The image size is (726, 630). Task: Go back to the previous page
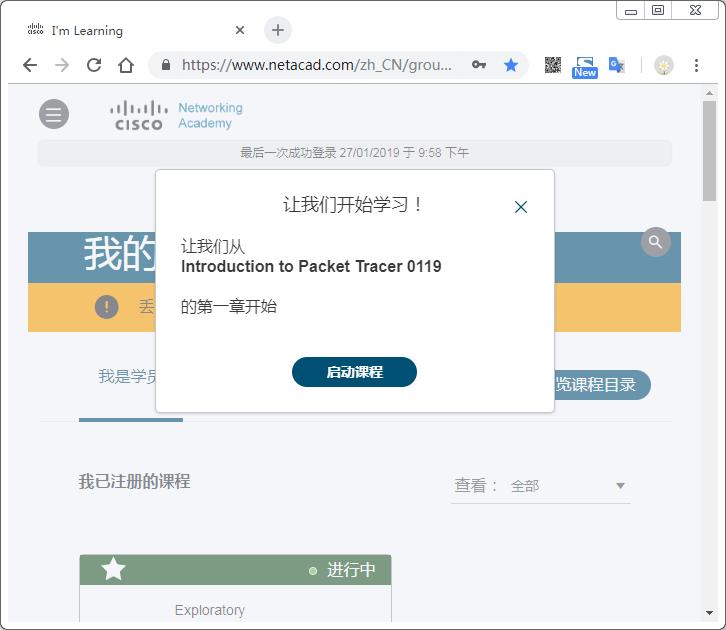30,65
